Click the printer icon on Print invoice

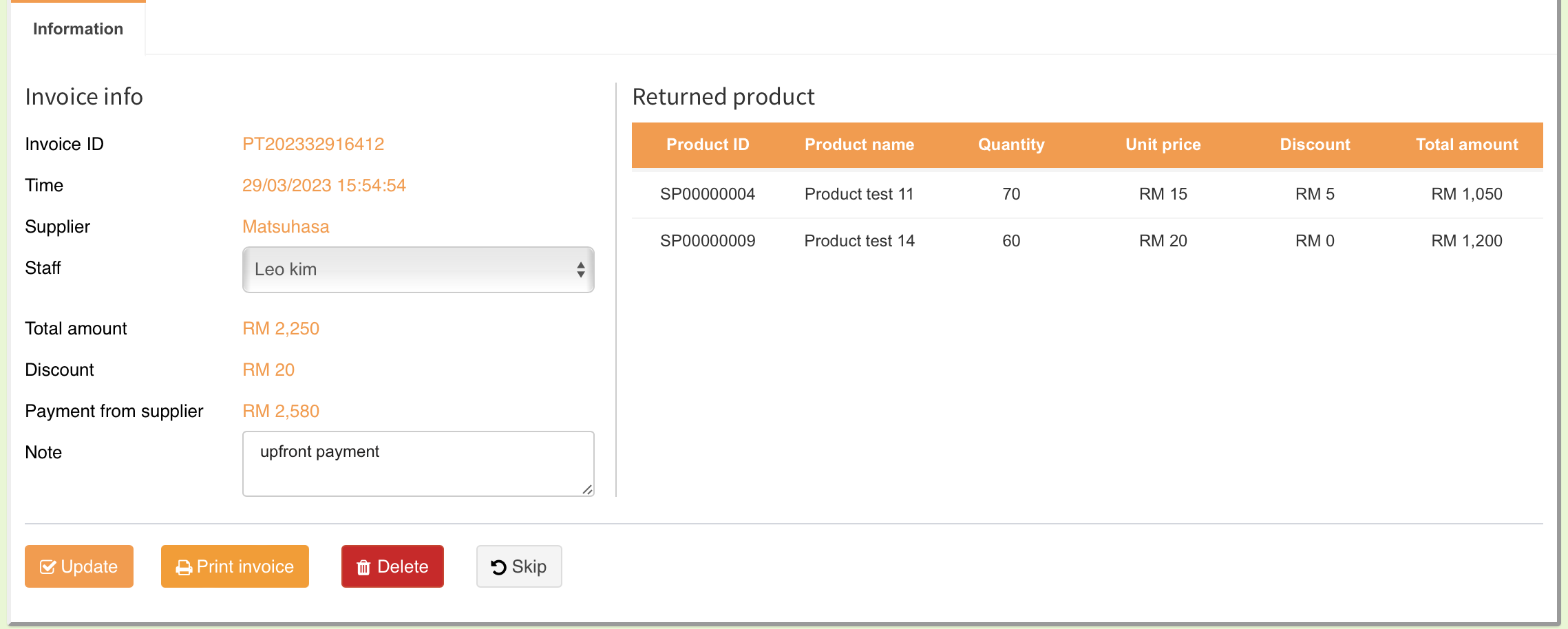coord(184,568)
